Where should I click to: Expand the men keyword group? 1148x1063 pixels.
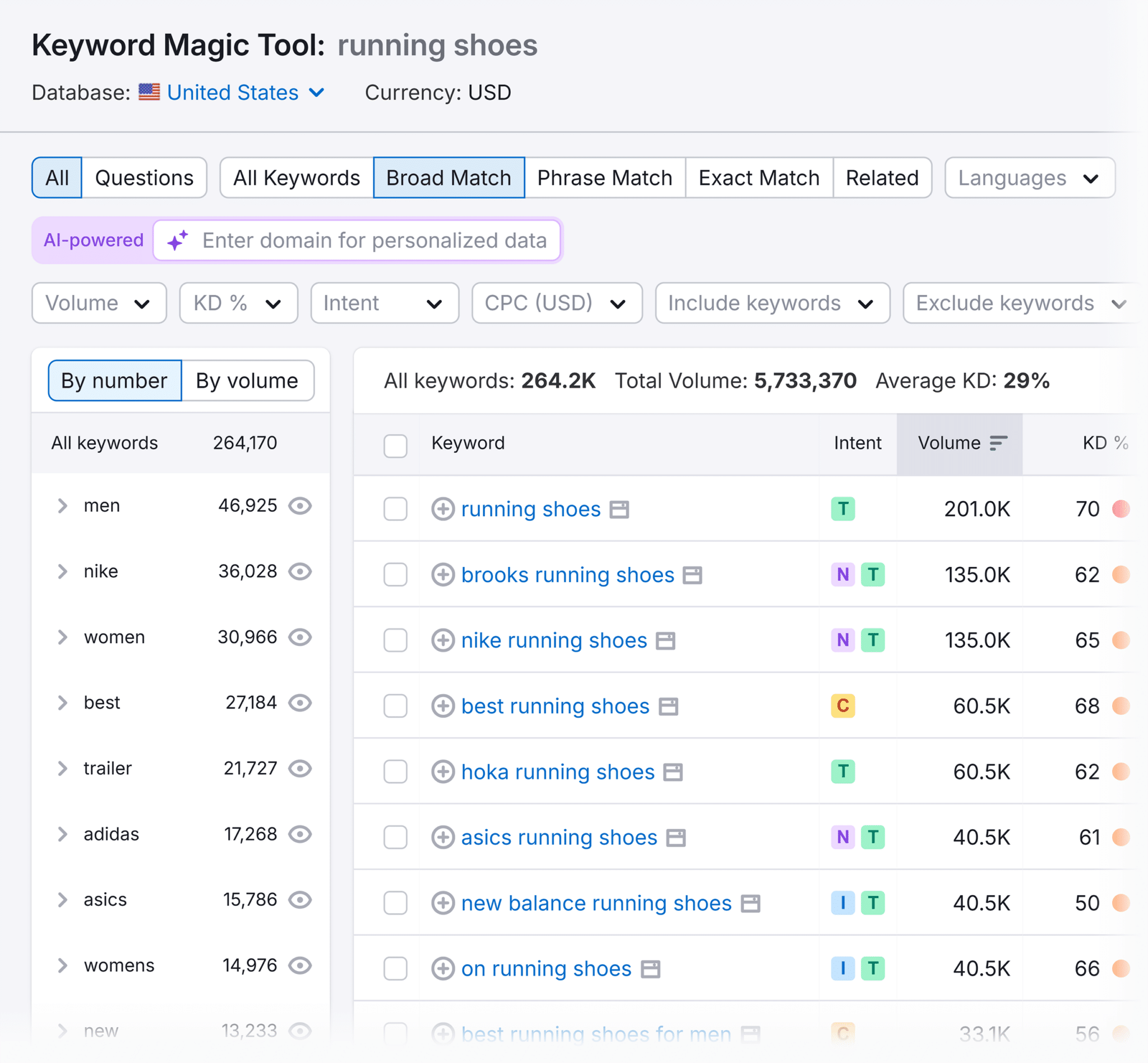63,506
